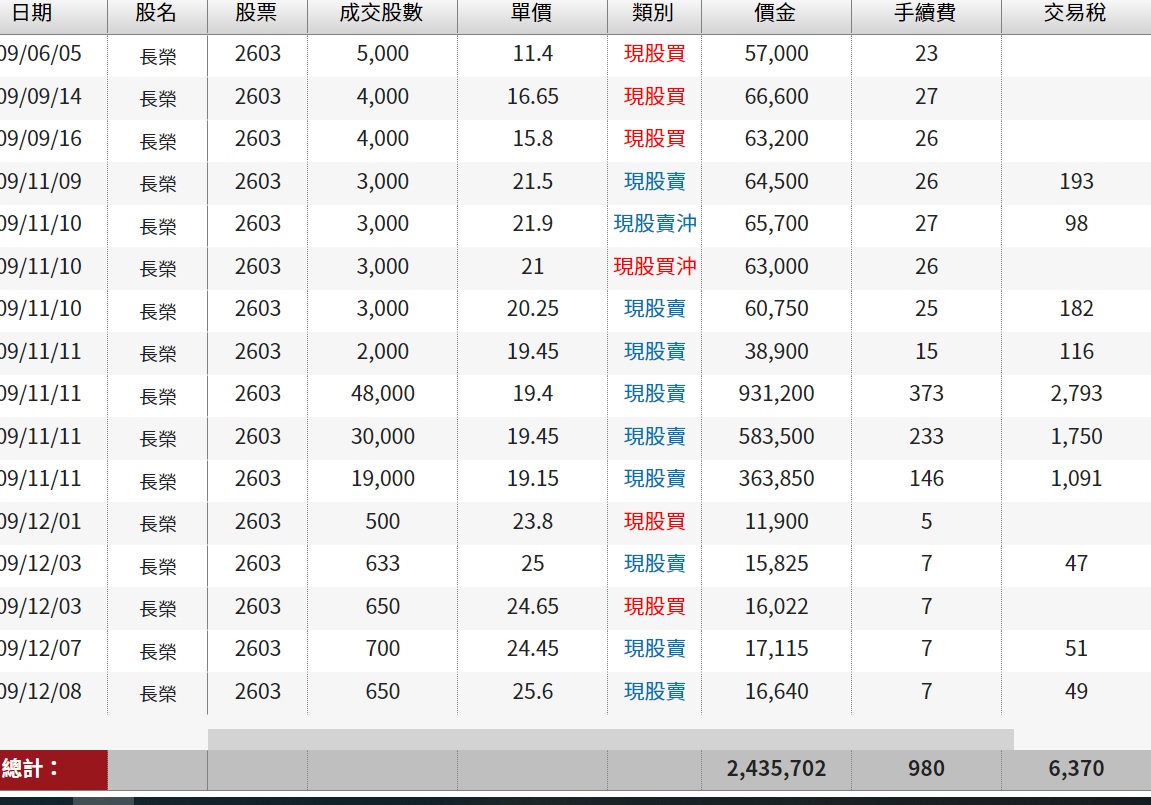Viewport: 1151px width, 805px height.
Task: Sort by the 日期 column header
Action: click(32, 12)
